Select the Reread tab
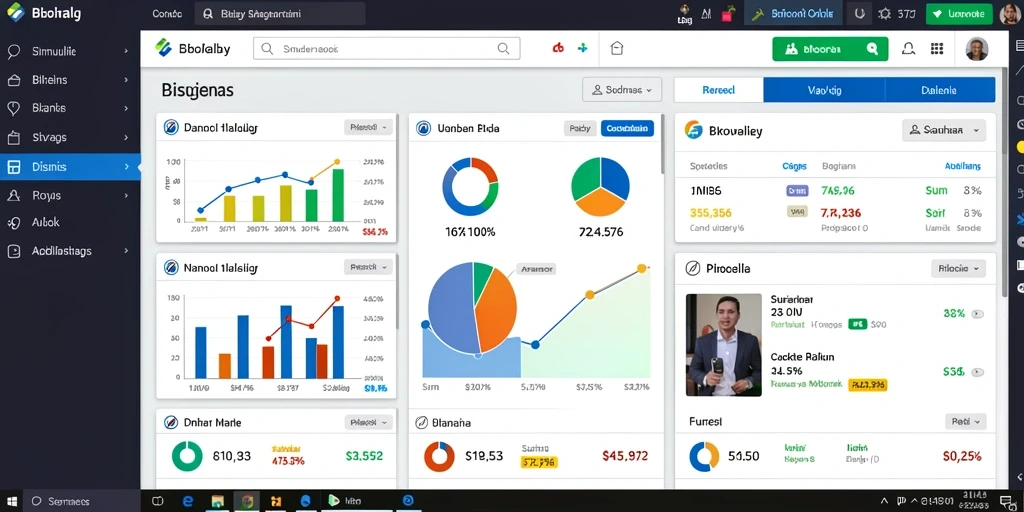Screen dimensions: 1024x512 click(718, 90)
